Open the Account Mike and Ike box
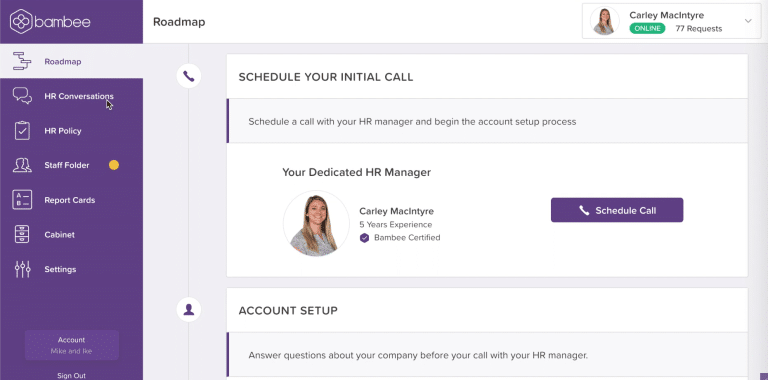Screen dimensions: 768x380 click(x=72, y=345)
